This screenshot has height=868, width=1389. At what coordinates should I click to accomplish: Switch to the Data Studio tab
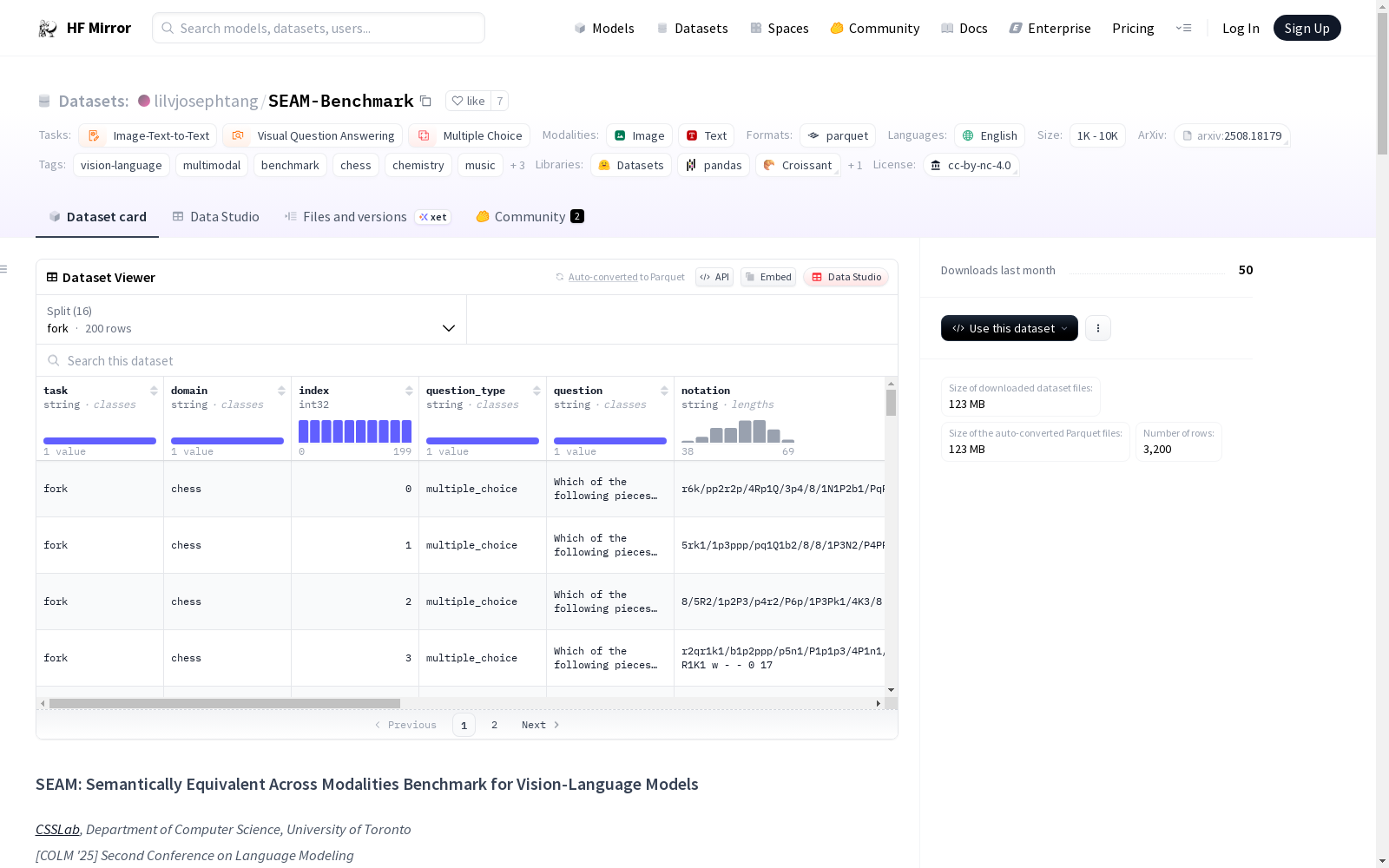215,217
